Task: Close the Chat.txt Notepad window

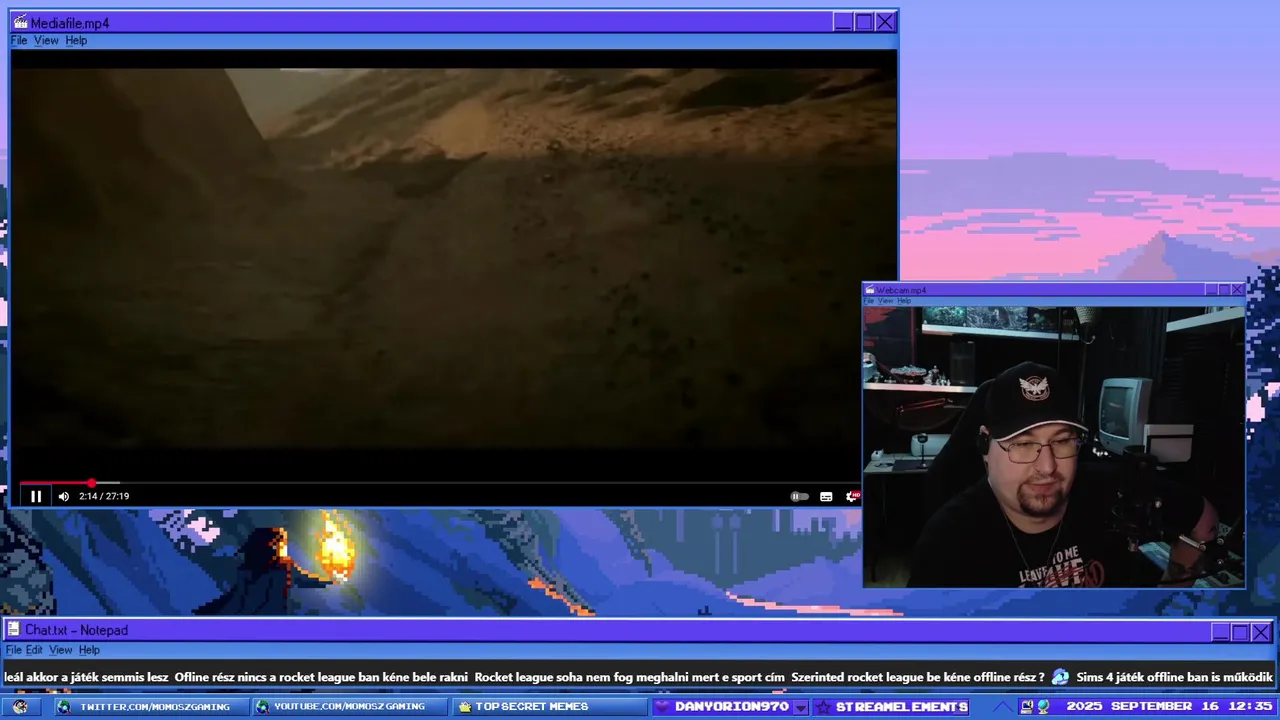Action: [1262, 632]
